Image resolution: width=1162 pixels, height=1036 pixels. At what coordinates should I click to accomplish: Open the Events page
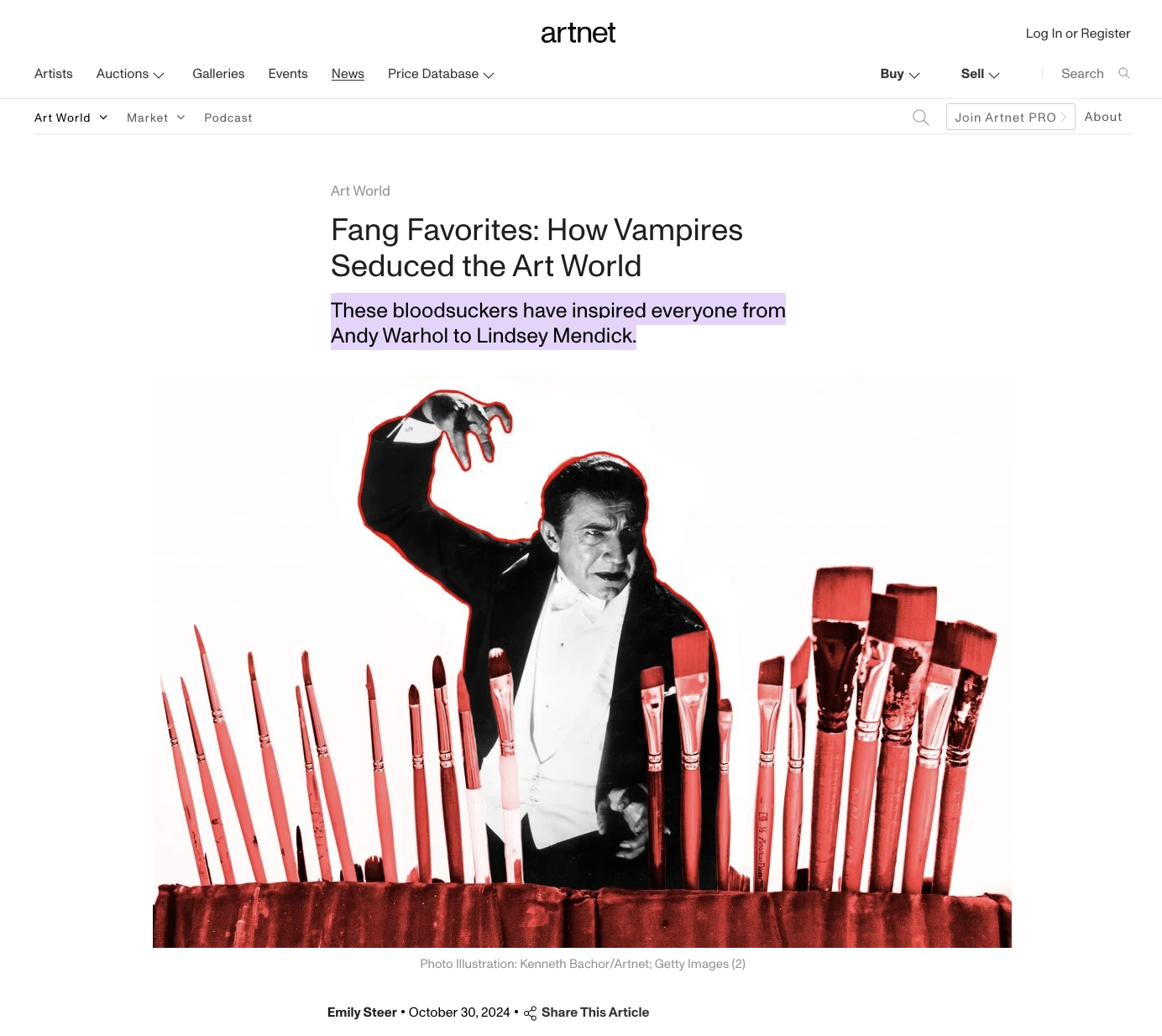coord(288,74)
